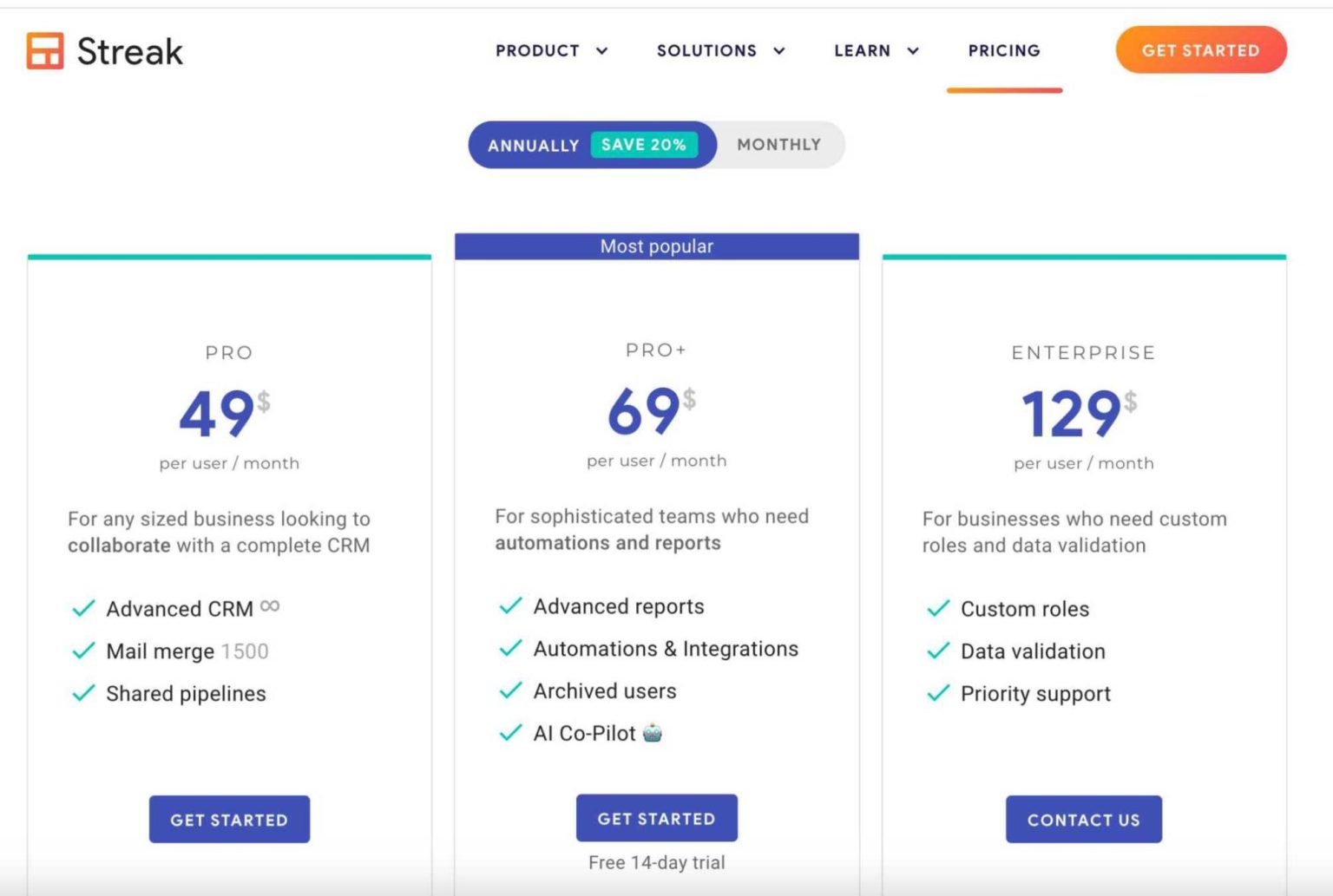Click the Streak logo grid icon

[45, 52]
